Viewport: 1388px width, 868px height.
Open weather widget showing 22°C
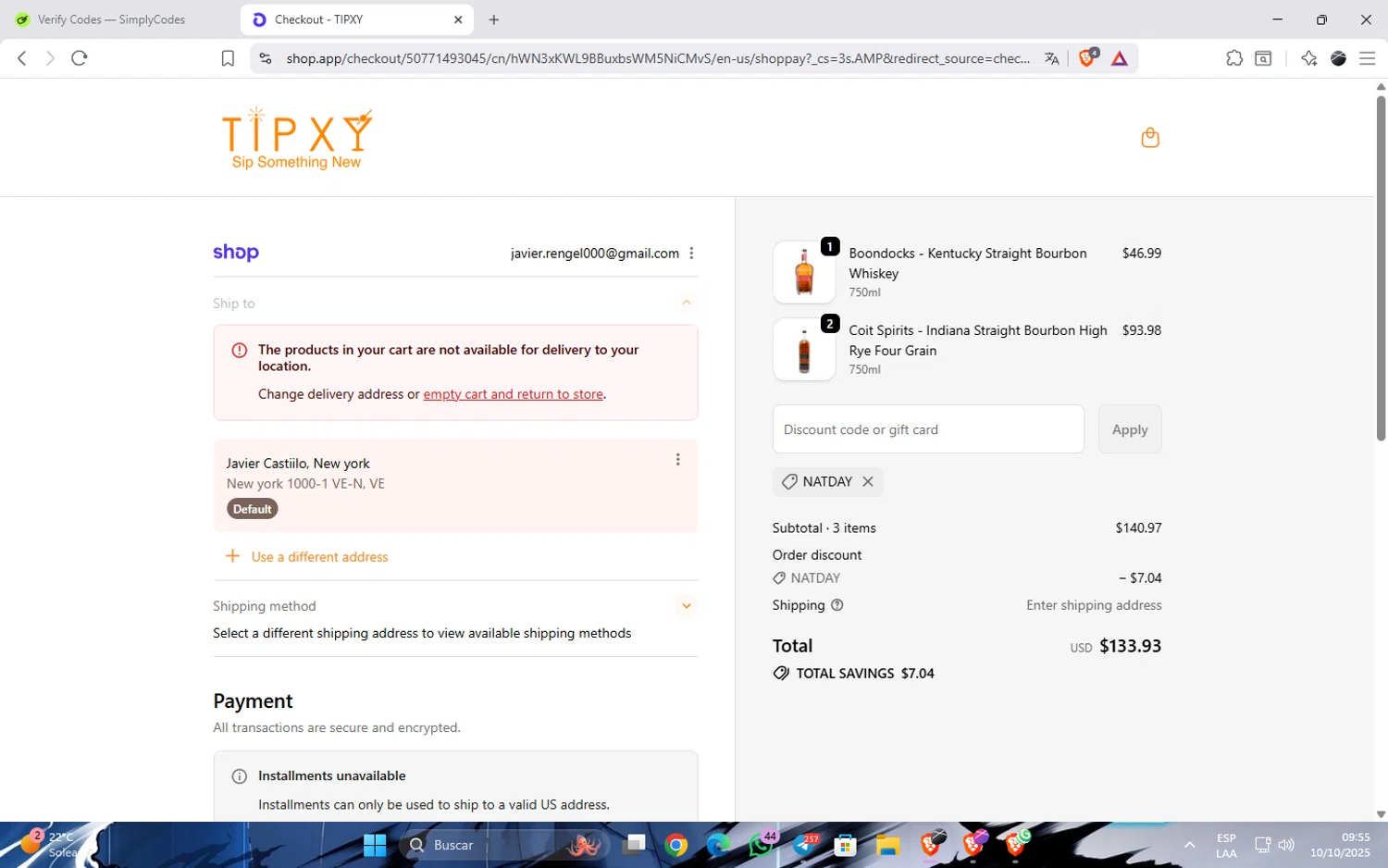[51, 844]
